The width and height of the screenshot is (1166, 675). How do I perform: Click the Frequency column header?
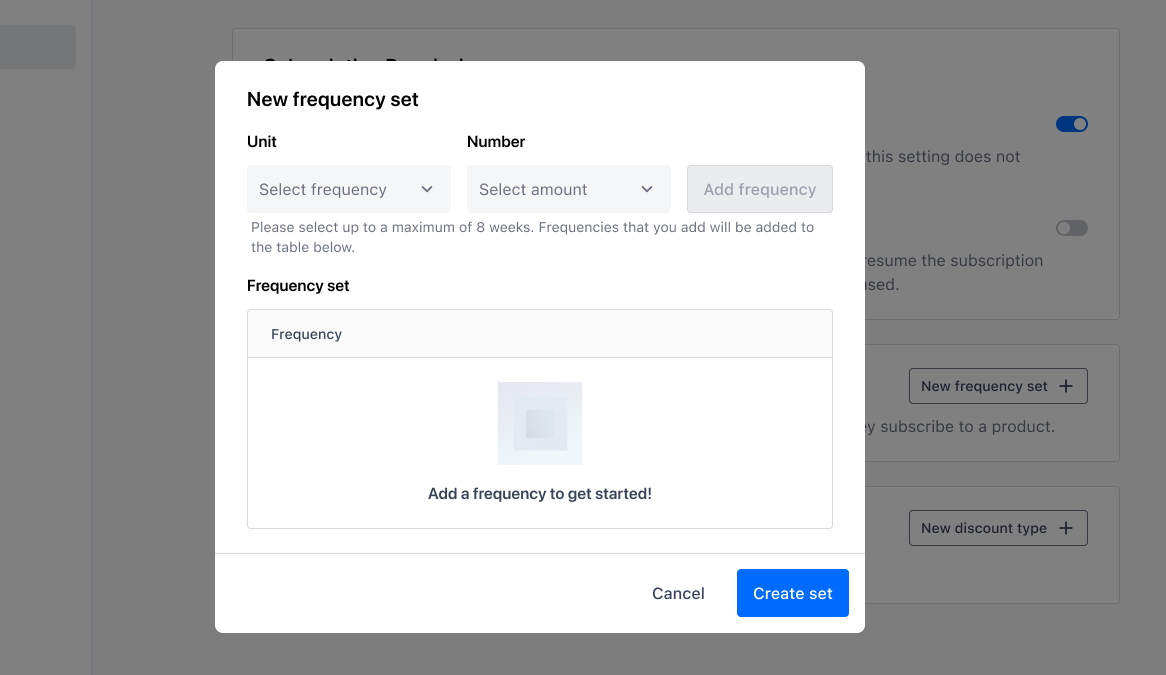pos(306,335)
